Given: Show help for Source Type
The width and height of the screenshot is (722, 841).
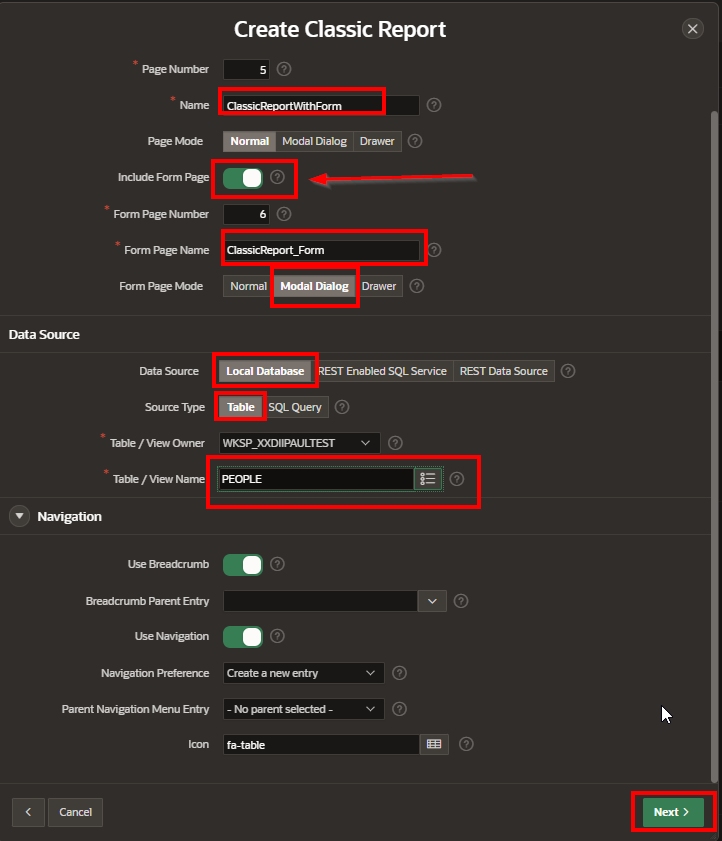Looking at the screenshot, I should pyautogui.click(x=342, y=407).
